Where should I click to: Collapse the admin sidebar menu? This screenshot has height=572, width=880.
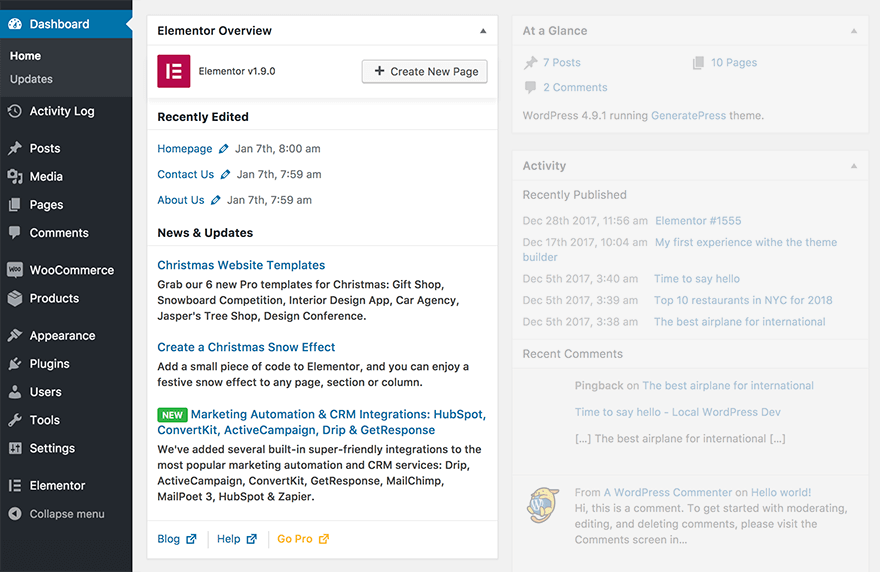pyautogui.click(x=66, y=514)
